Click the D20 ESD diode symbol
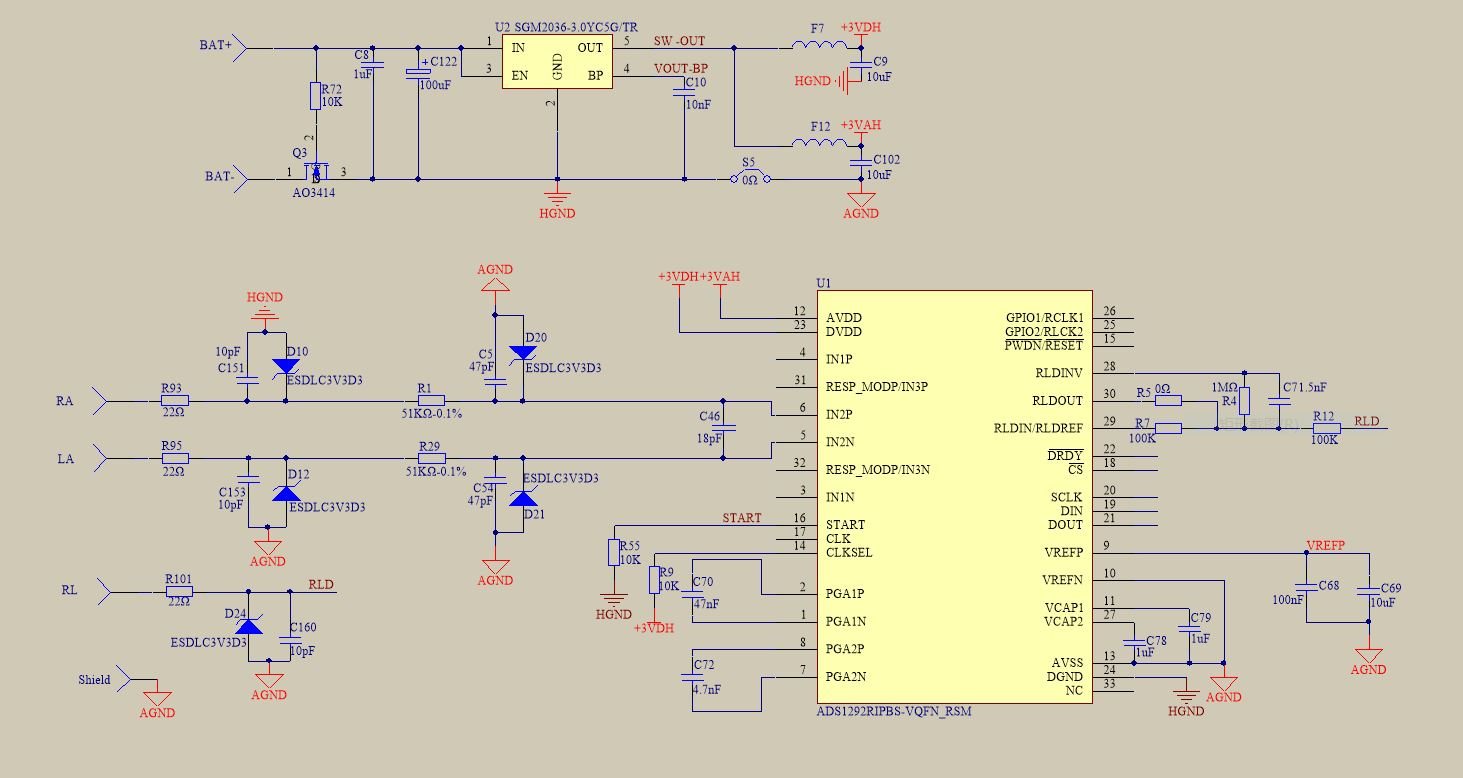This screenshot has width=1463, height=778. click(523, 352)
